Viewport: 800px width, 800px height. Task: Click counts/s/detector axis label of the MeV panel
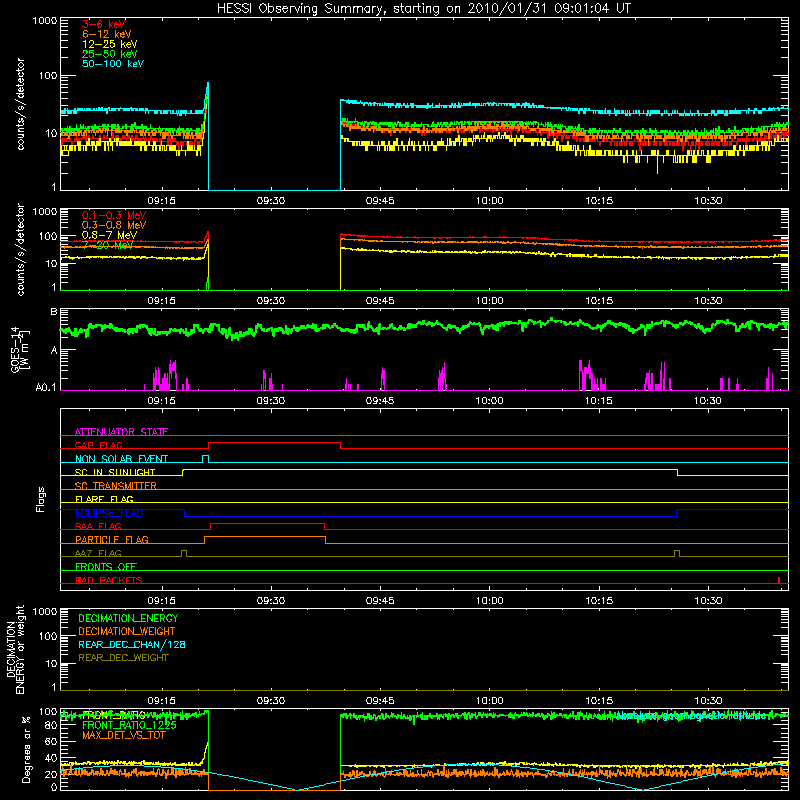tap(20, 249)
